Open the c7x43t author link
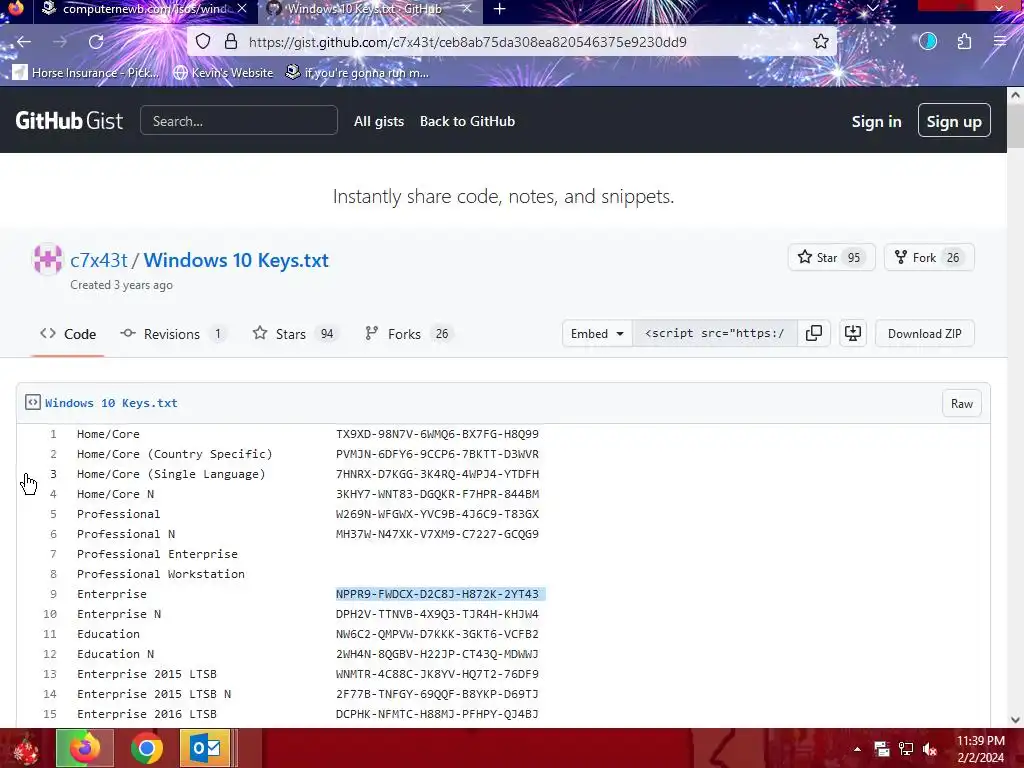This screenshot has width=1024, height=768. (99, 260)
